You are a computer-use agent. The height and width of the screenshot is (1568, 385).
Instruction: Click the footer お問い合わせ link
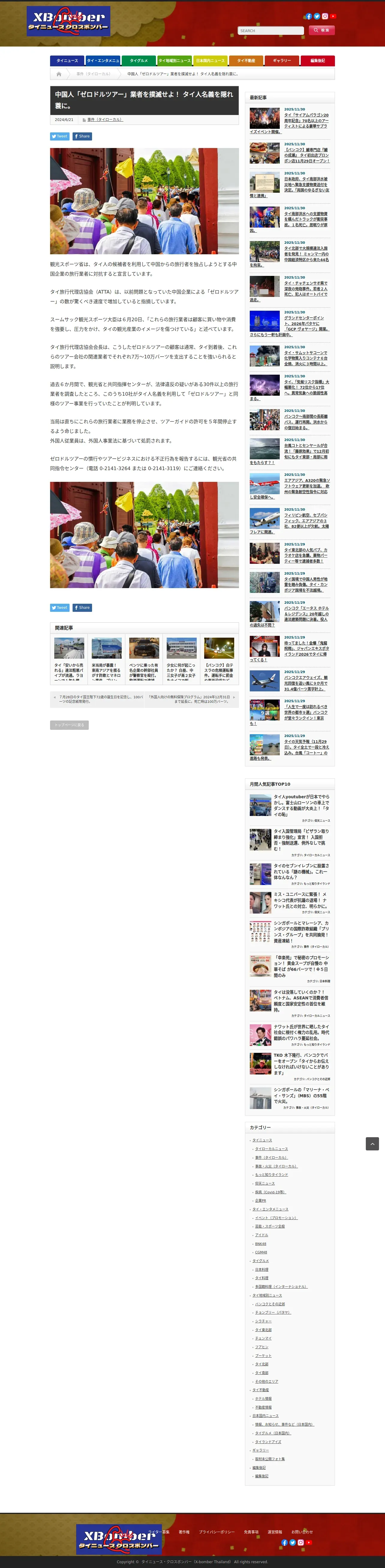tap(302, 1531)
